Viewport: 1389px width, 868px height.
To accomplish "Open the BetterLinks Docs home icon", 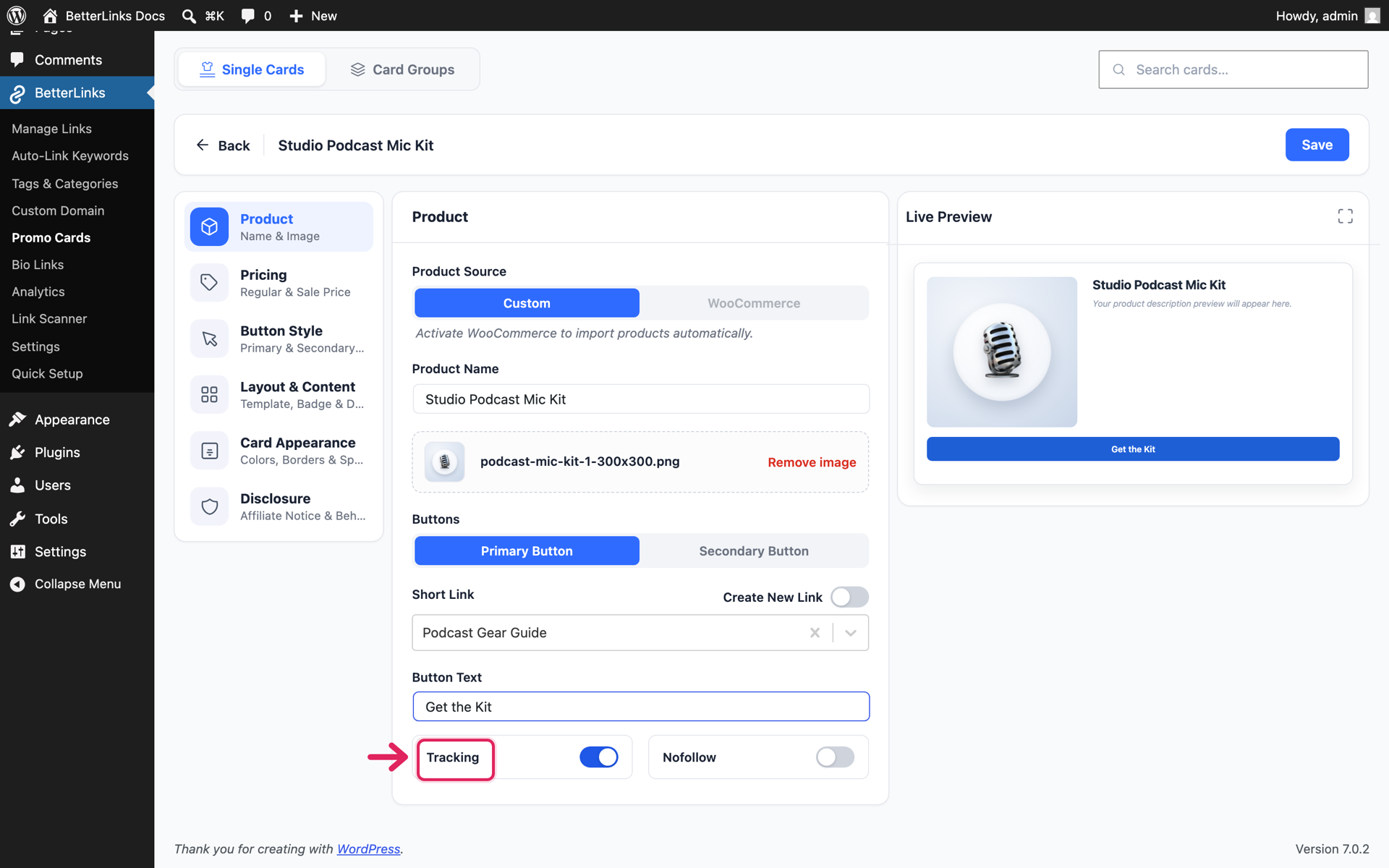I will 50,15.
